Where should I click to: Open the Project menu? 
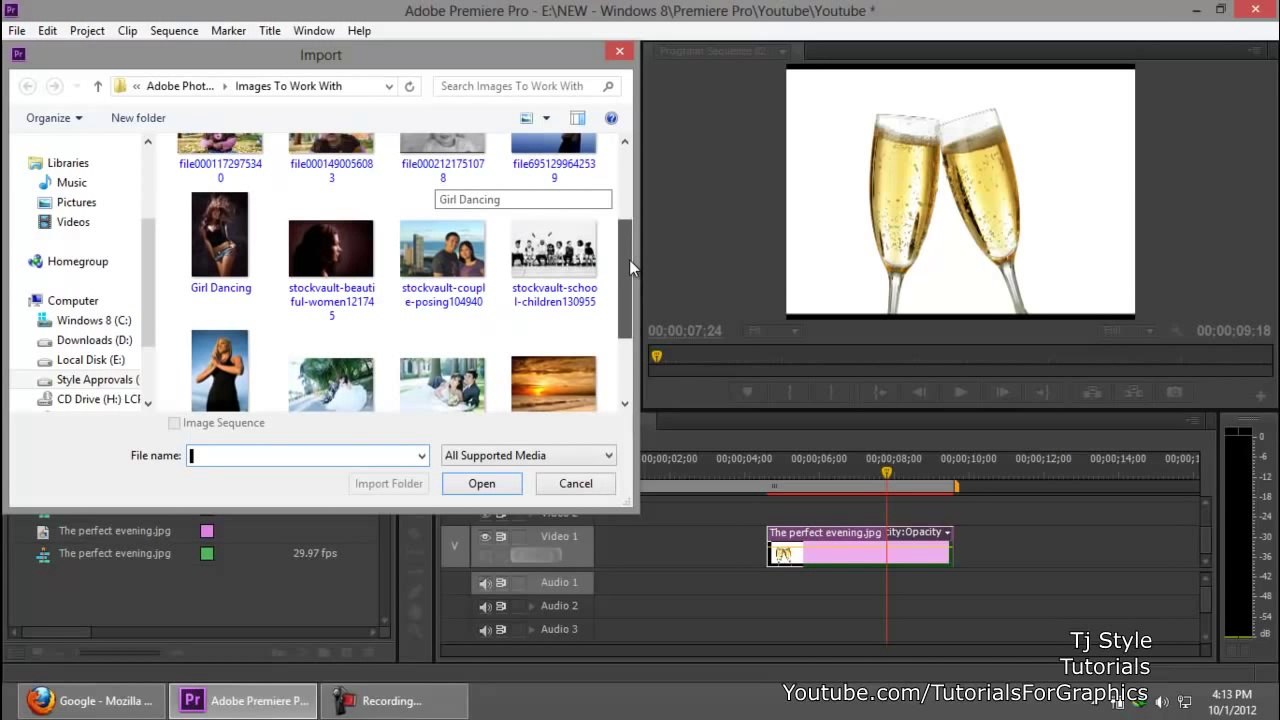tap(87, 31)
